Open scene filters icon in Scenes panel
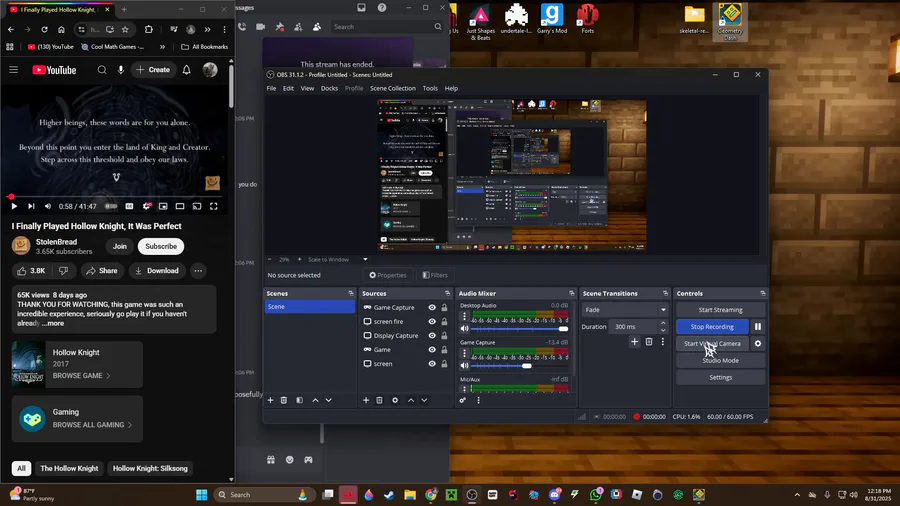The height and width of the screenshot is (506, 900). [x=299, y=400]
